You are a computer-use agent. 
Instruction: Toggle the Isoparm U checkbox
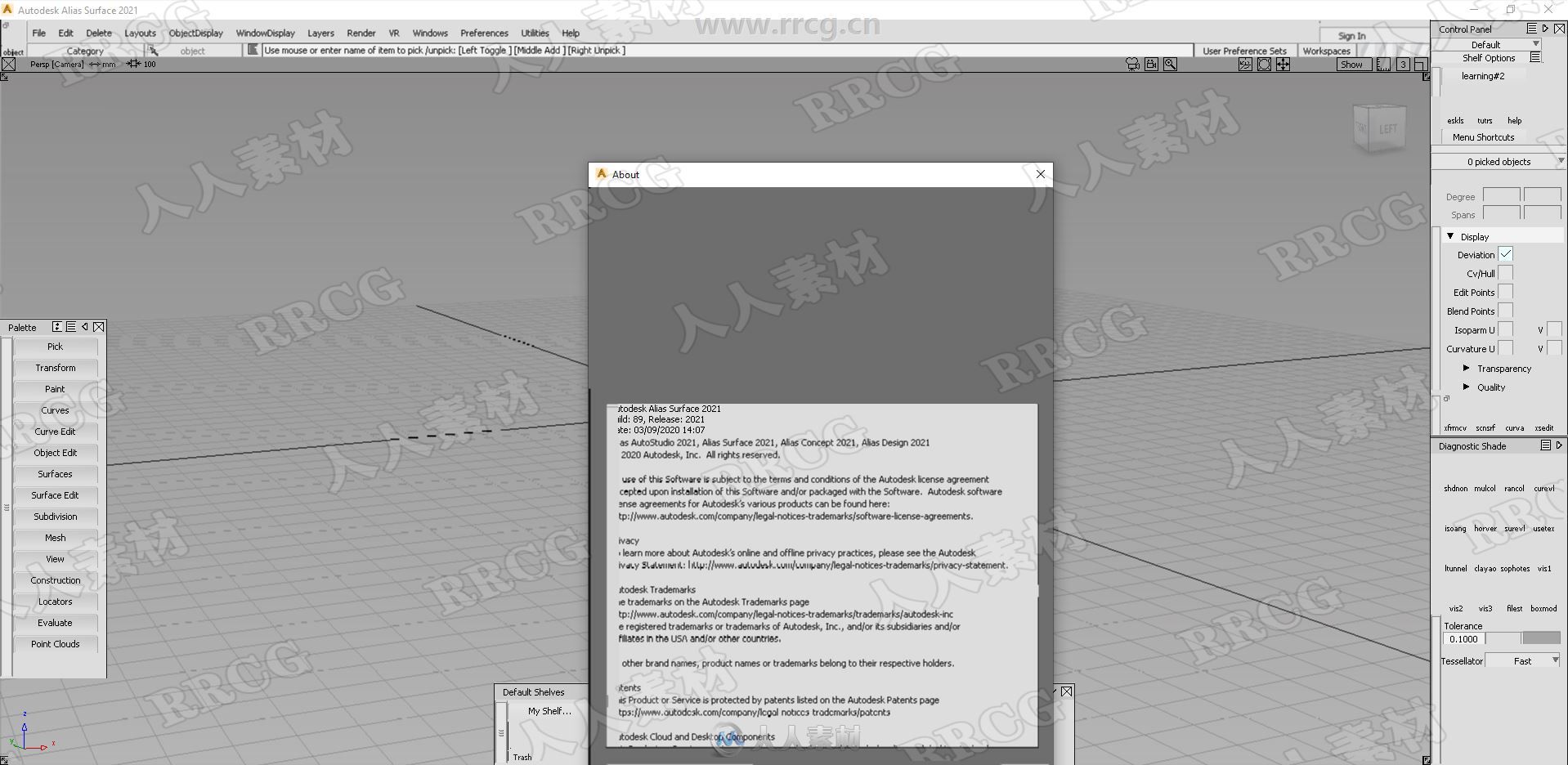coord(1506,329)
